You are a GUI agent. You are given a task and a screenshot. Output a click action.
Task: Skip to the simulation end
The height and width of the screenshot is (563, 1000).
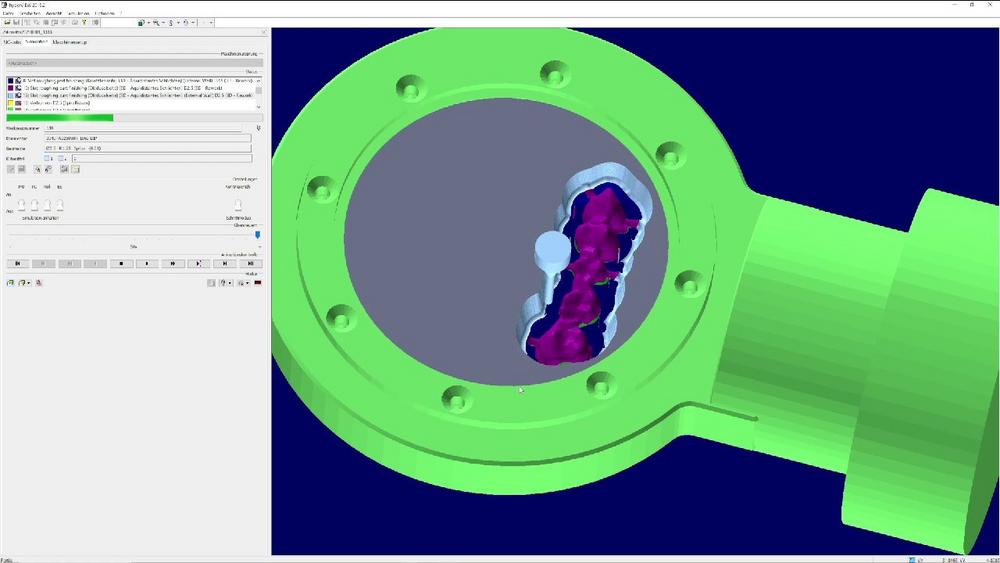tap(251, 264)
